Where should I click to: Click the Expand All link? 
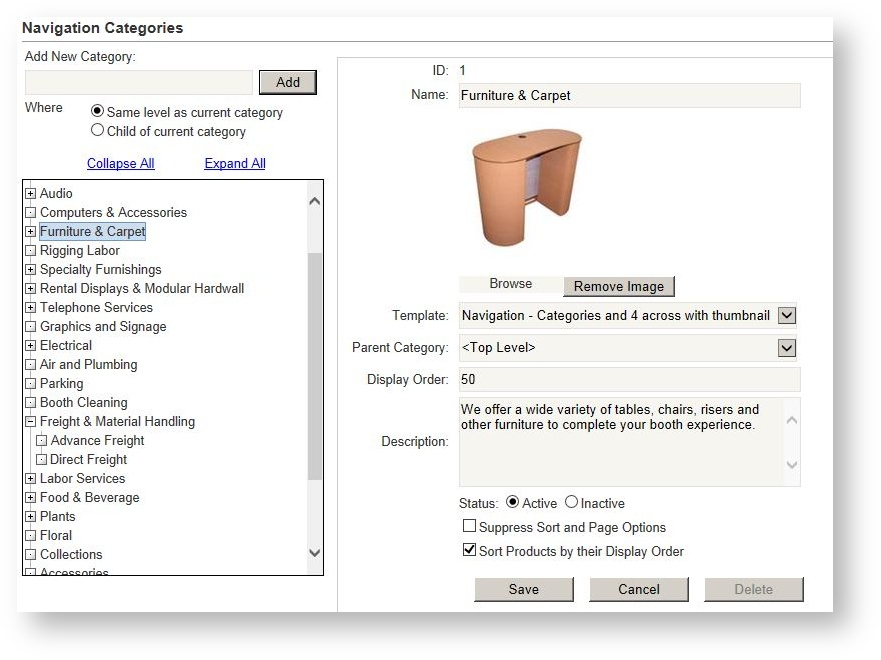click(x=235, y=164)
